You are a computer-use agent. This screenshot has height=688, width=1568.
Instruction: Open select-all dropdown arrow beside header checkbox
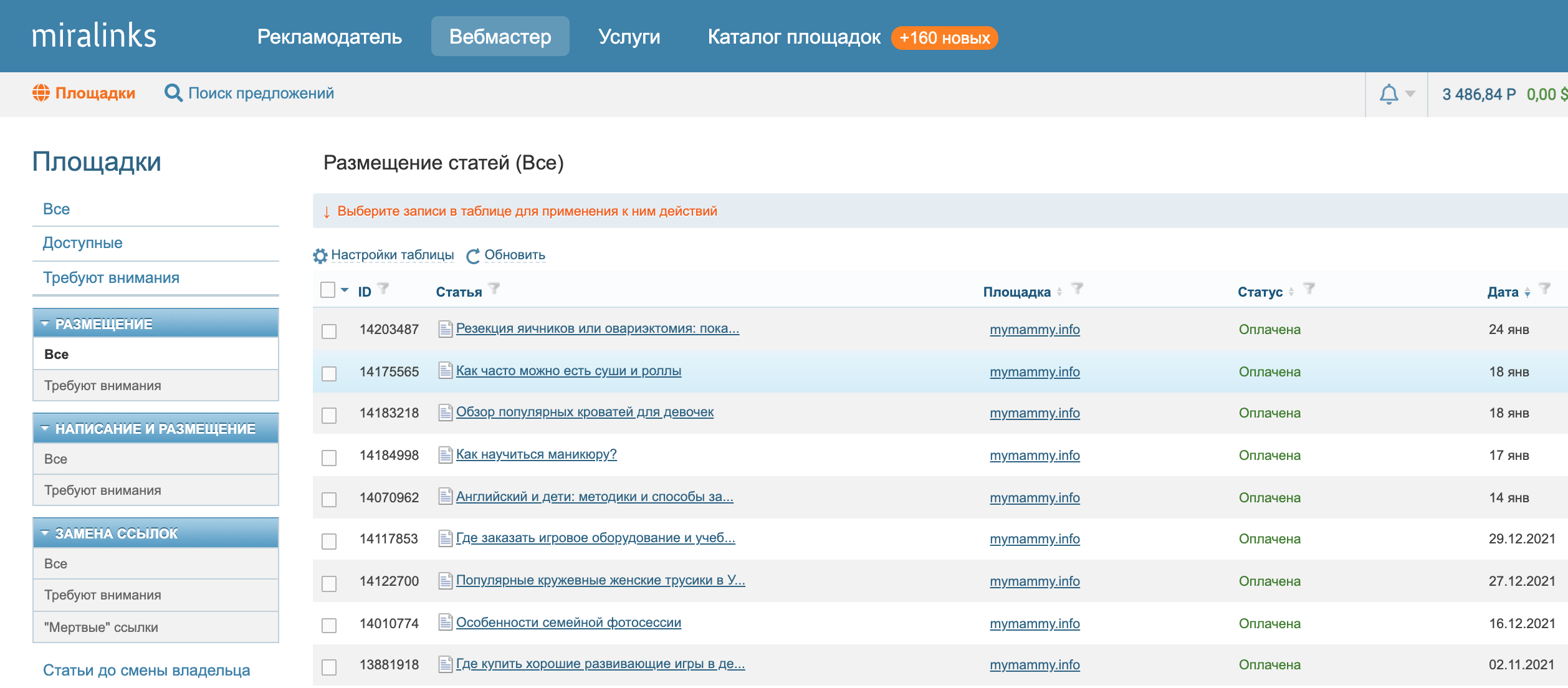[345, 290]
